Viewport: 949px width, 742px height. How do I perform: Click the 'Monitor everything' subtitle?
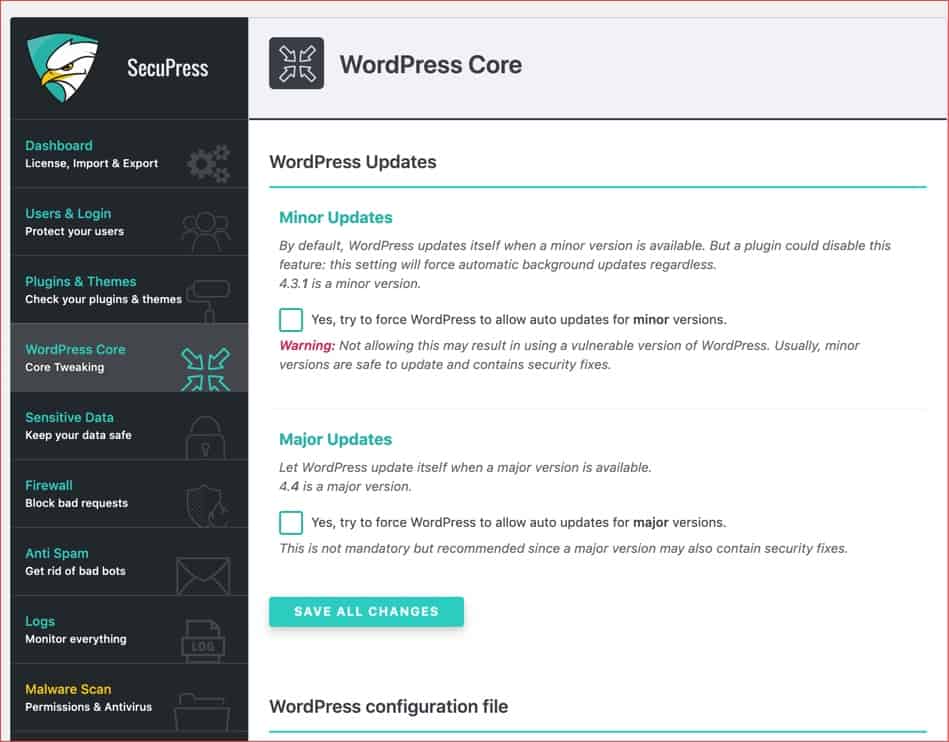pos(76,639)
